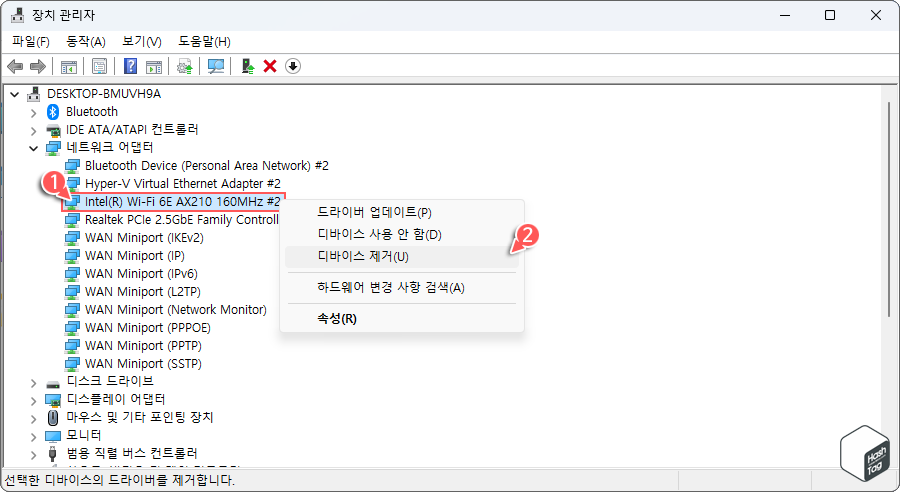Click the USB icon for 범용 직렬 버스 컨트롤러
This screenshot has width=900, height=492.
tap(53, 454)
